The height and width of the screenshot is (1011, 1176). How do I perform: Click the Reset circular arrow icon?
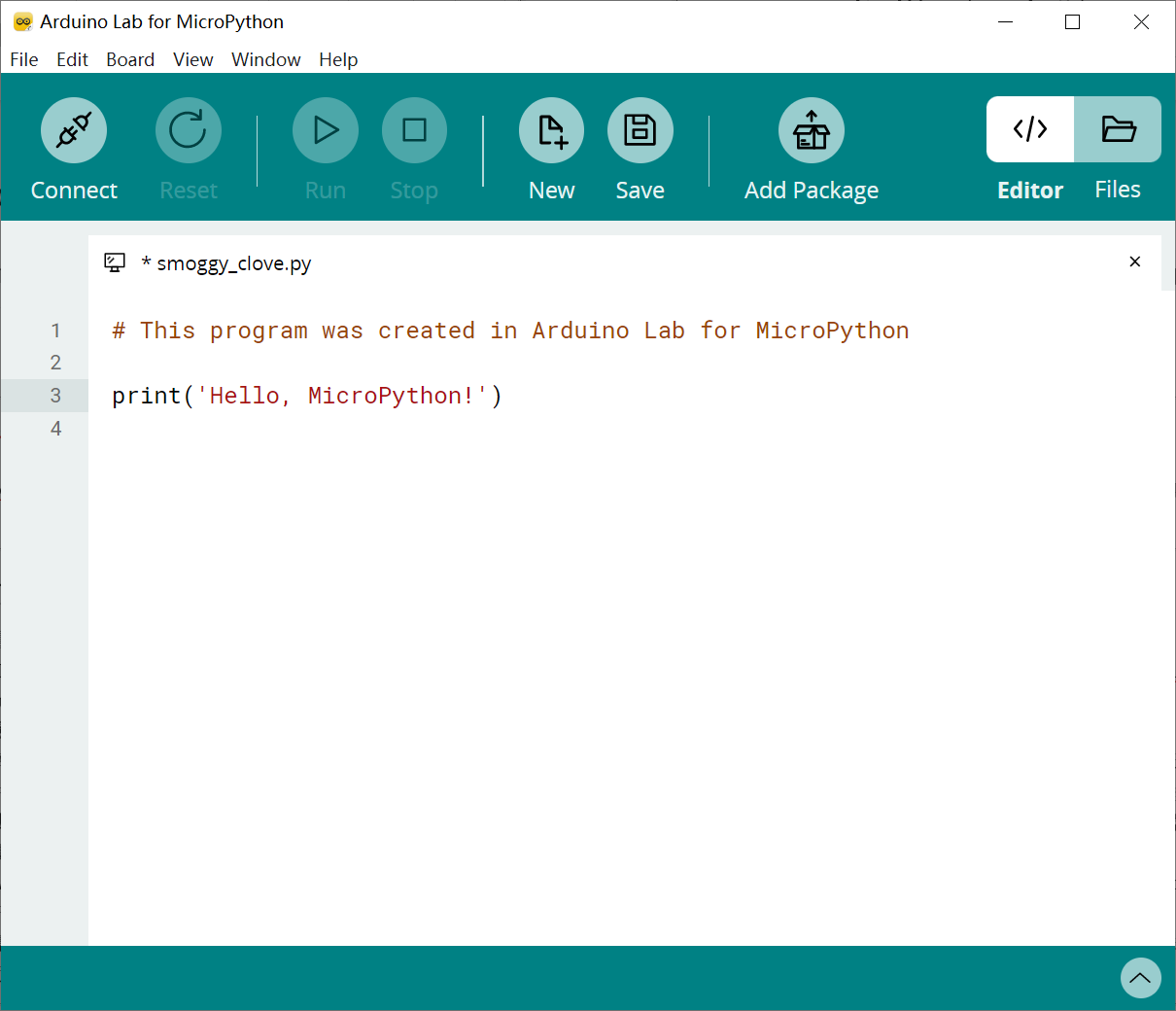pyautogui.click(x=189, y=130)
